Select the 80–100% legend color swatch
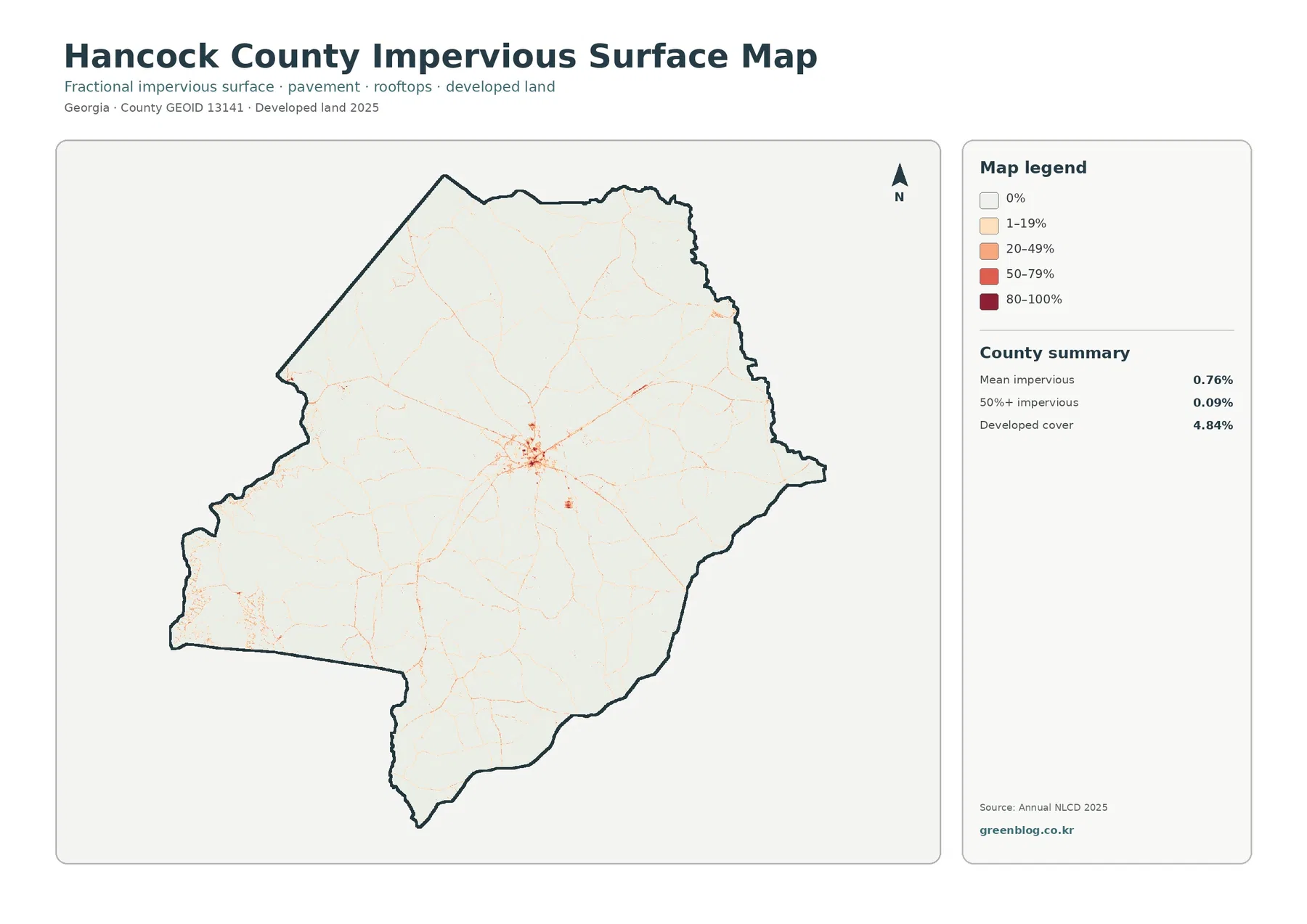Viewport: 1307px width, 924px height. [989, 301]
